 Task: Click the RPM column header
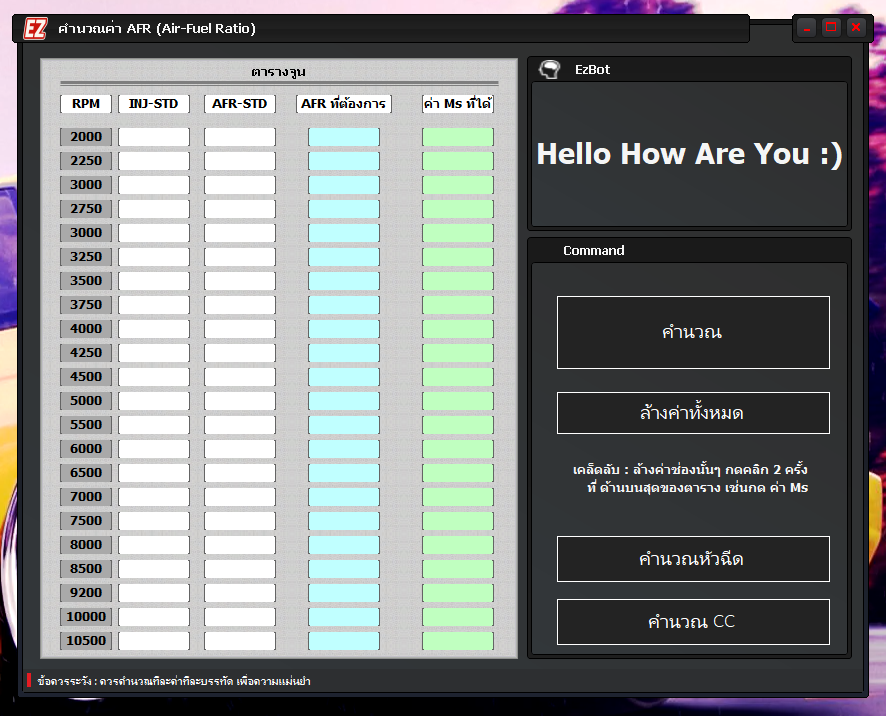pyautogui.click(x=85, y=103)
